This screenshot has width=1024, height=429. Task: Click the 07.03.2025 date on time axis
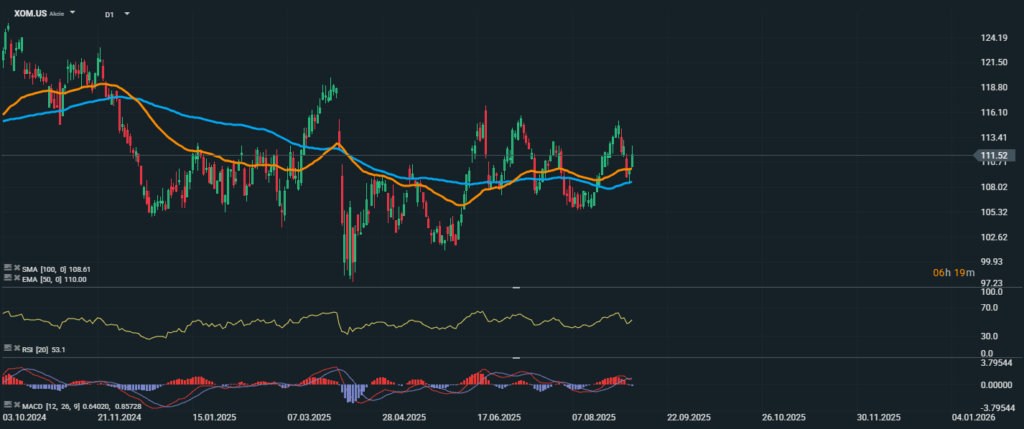pos(308,416)
